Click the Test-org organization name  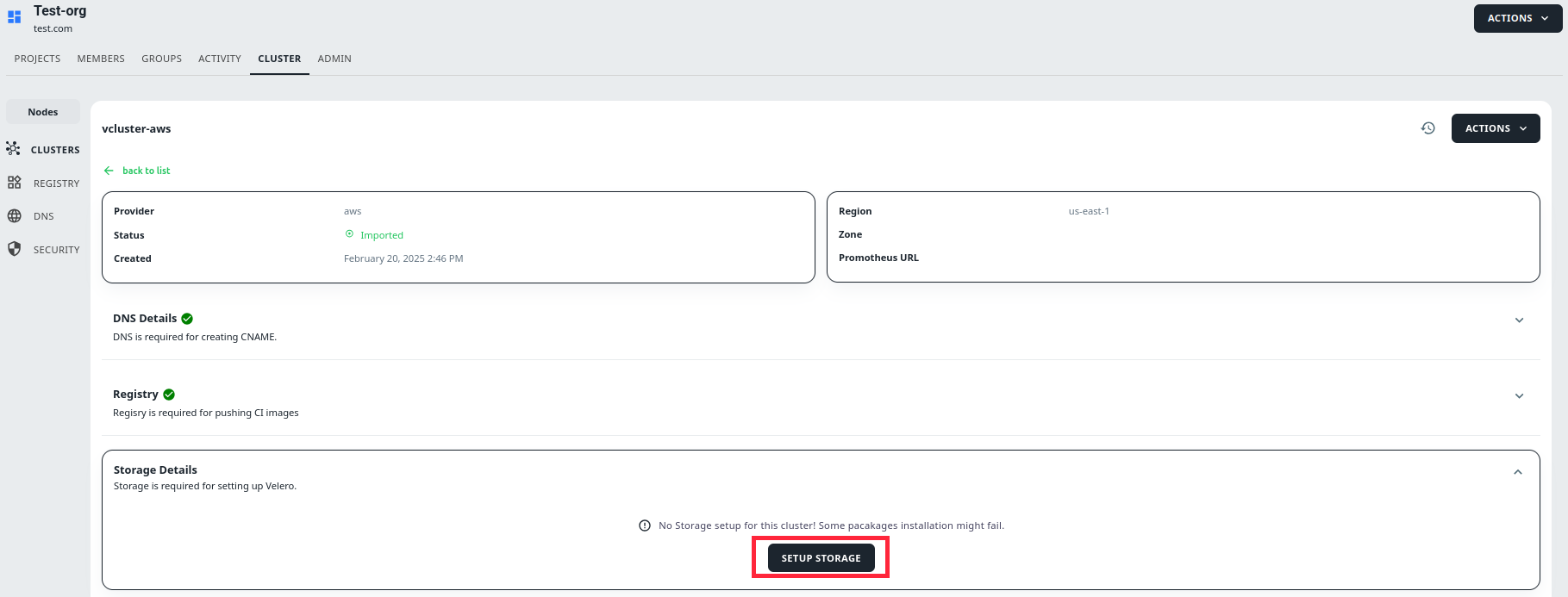[59, 11]
